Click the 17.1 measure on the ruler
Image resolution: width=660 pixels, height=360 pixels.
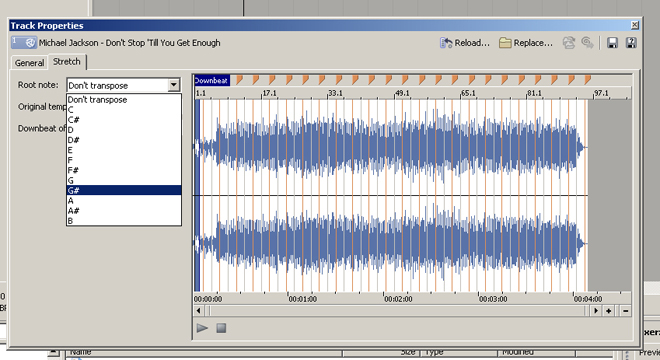(x=269, y=93)
